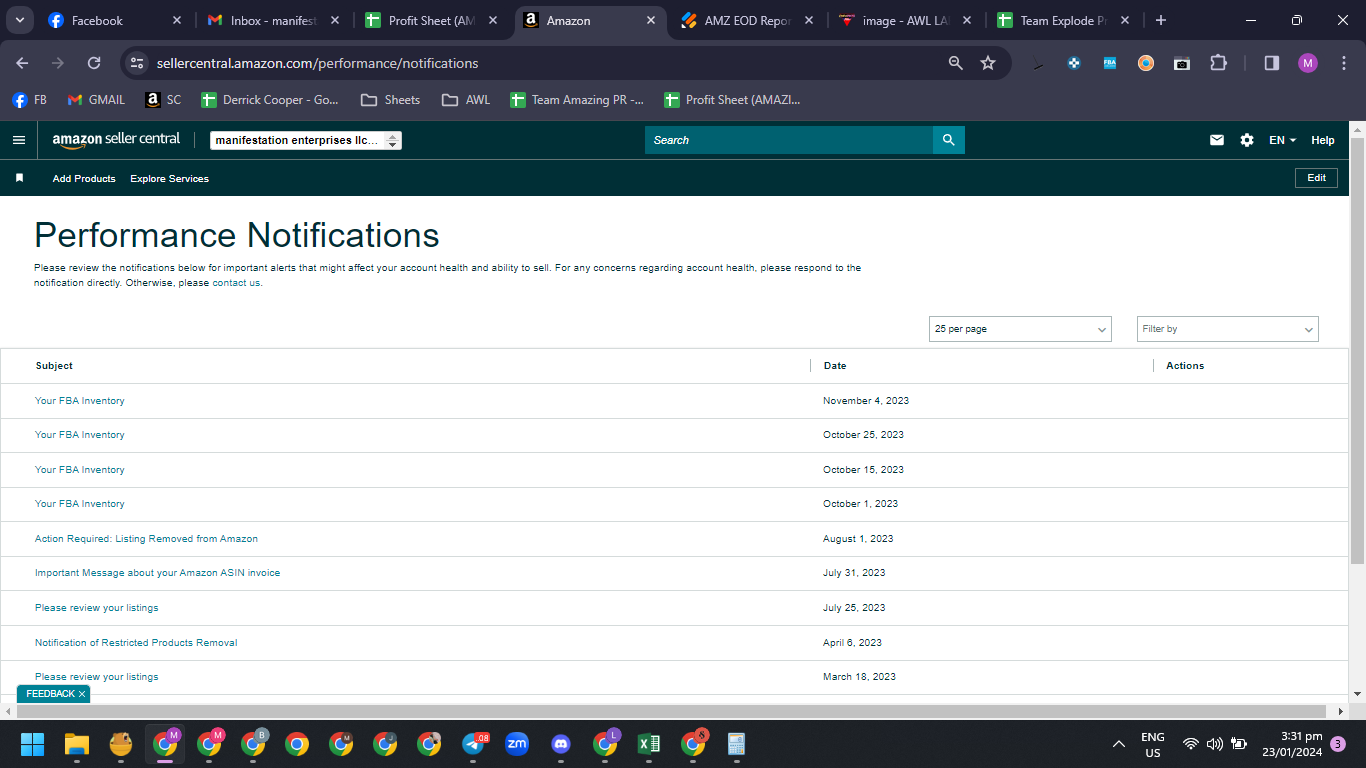1366x768 pixels.
Task: Switch to the Profit Sheet tab
Action: tap(431, 20)
